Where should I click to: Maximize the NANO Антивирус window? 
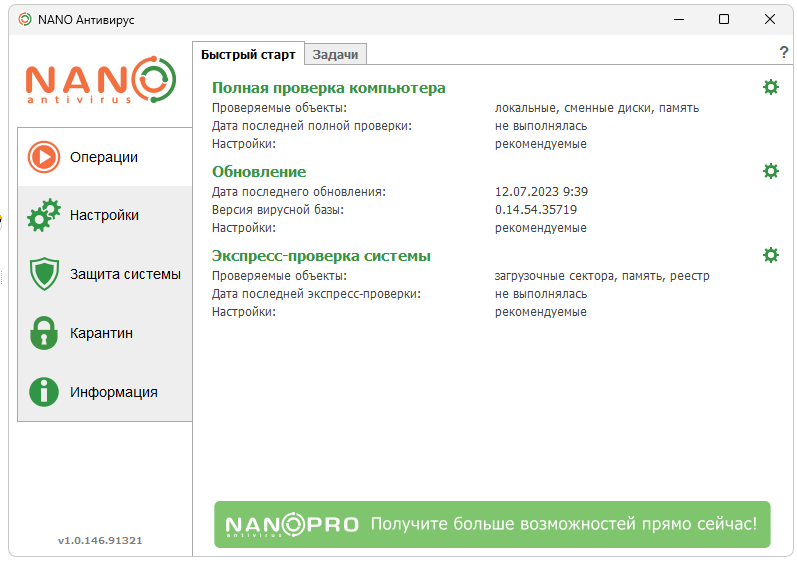(x=724, y=19)
